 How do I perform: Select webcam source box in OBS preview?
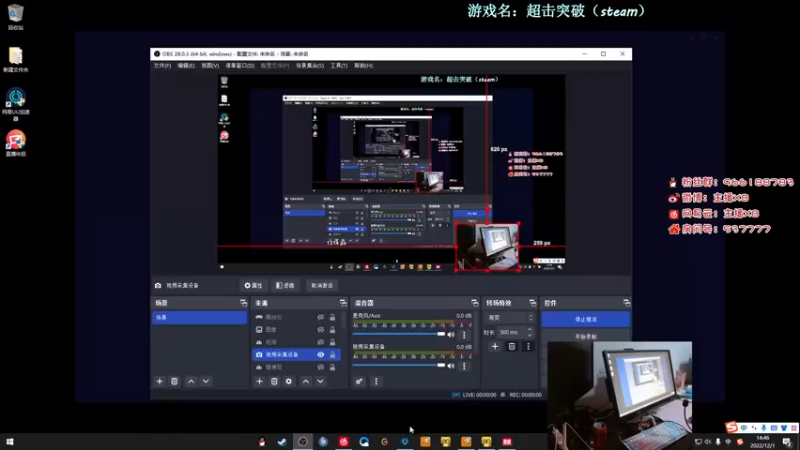[x=487, y=247]
